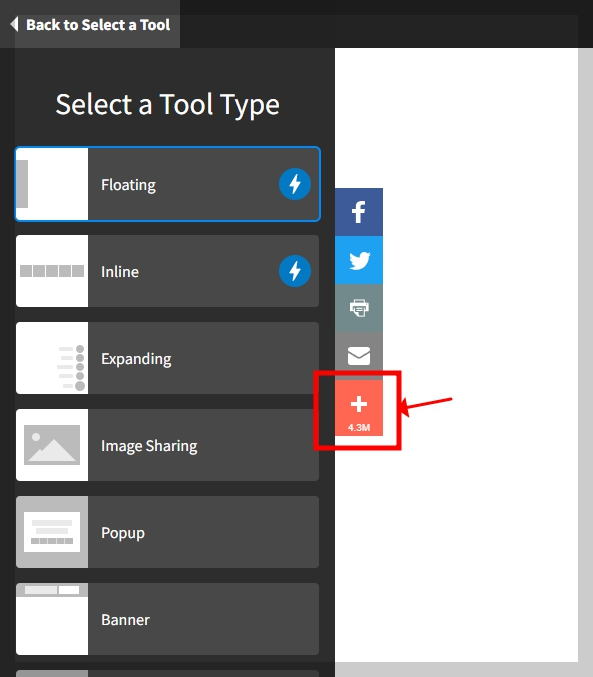Go back to Select a Tool
This screenshot has height=677, width=593.
coord(90,24)
